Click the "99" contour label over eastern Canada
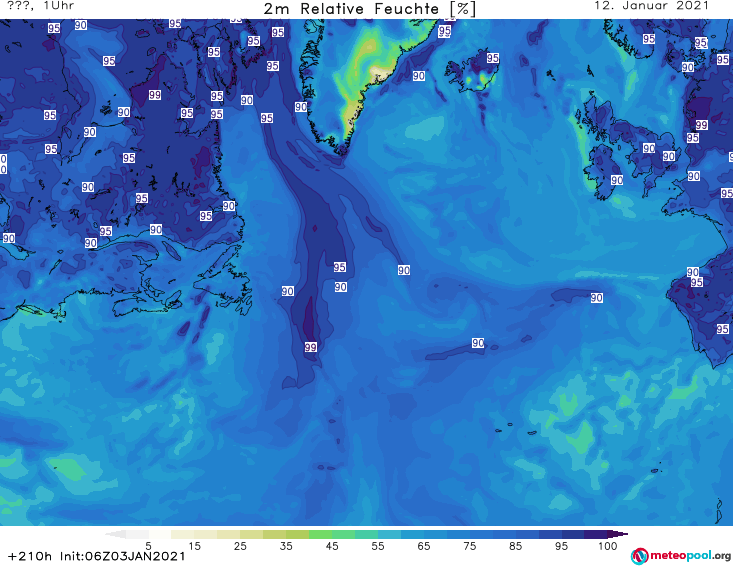 click(155, 95)
